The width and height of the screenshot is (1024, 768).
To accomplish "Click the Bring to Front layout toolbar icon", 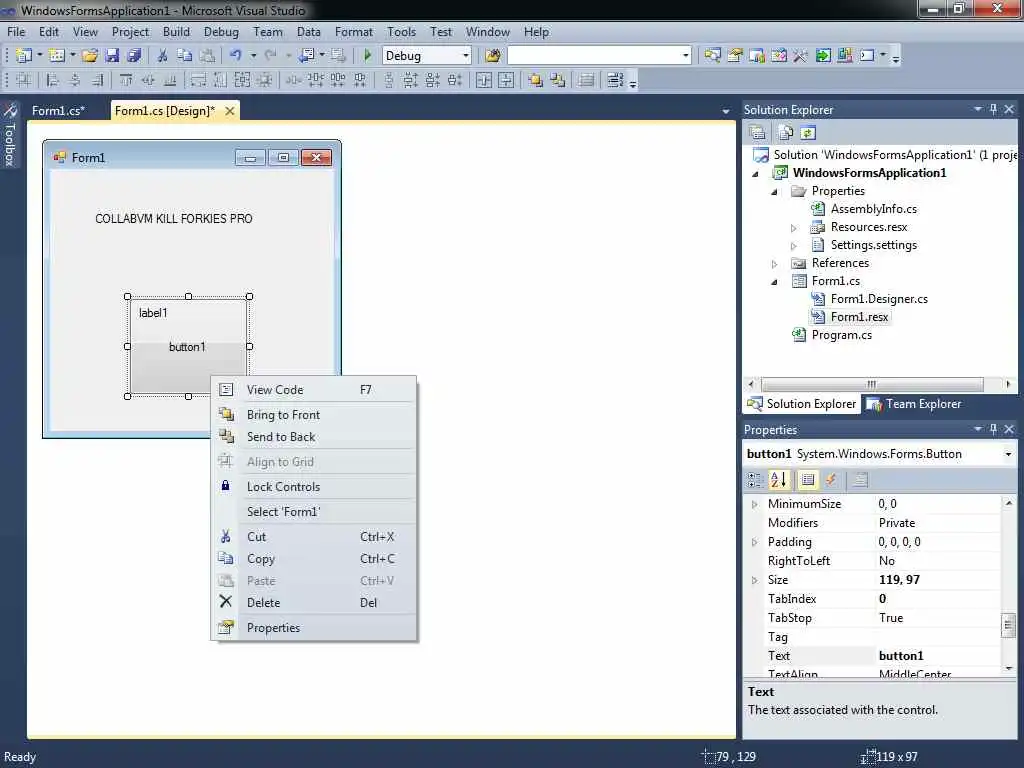I will [x=536, y=80].
